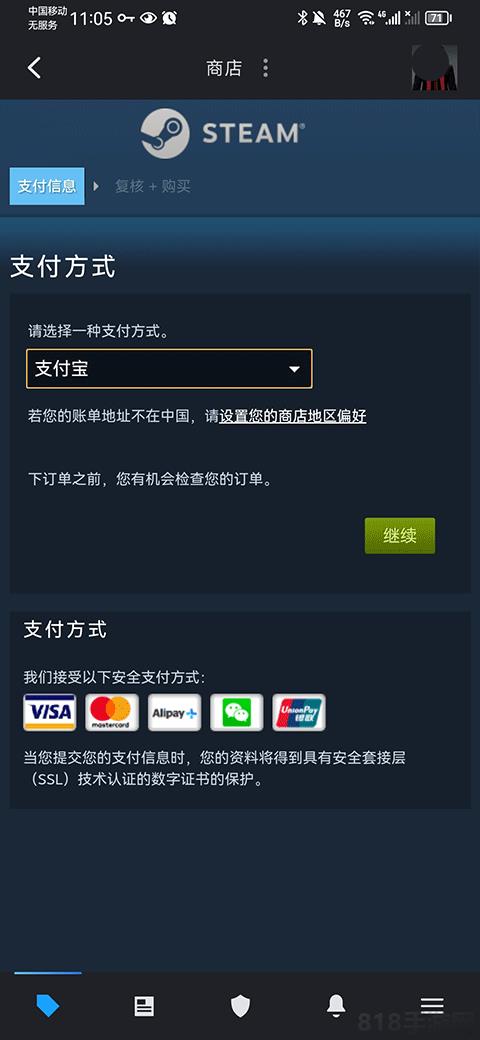Open the hamburger menu in bottom bar
Viewport: 480px width, 1040px height.
point(432,1006)
